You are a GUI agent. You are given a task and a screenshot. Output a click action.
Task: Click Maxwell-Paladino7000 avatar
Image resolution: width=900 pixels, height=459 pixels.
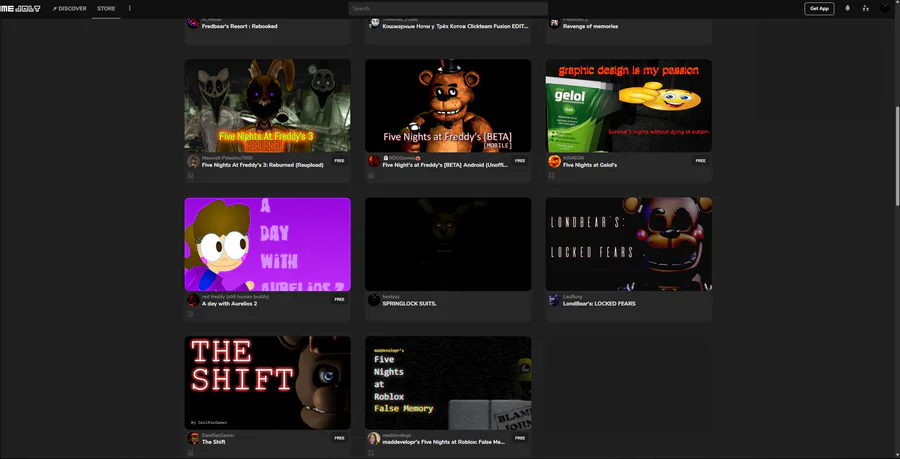click(193, 161)
